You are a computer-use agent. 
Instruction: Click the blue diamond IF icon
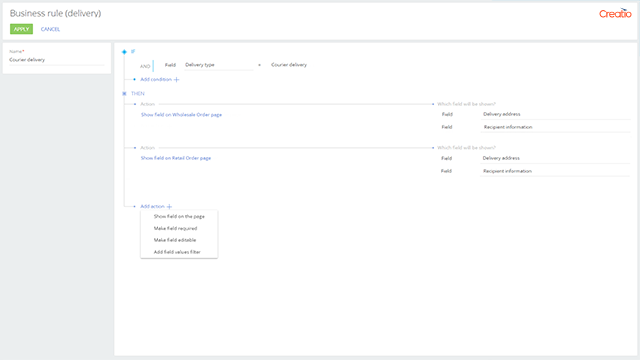pyautogui.click(x=124, y=52)
